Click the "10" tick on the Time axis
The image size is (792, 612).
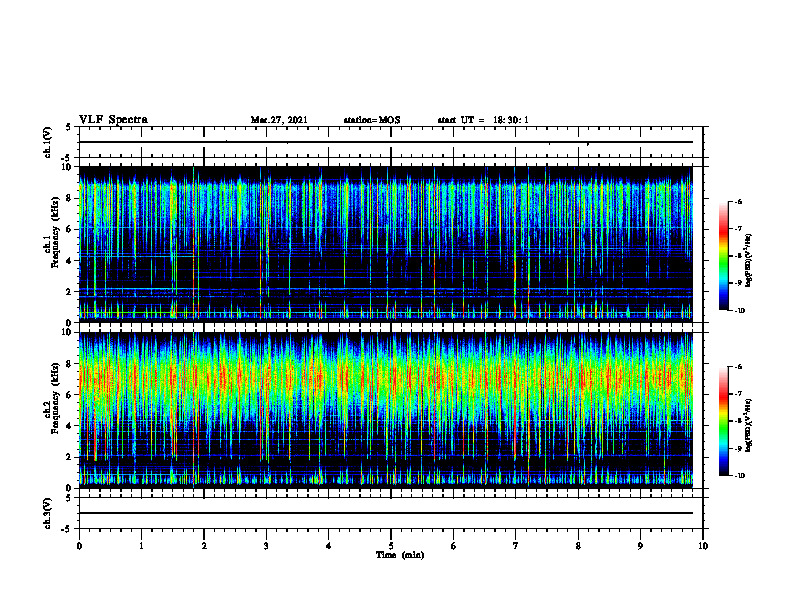tap(703, 546)
